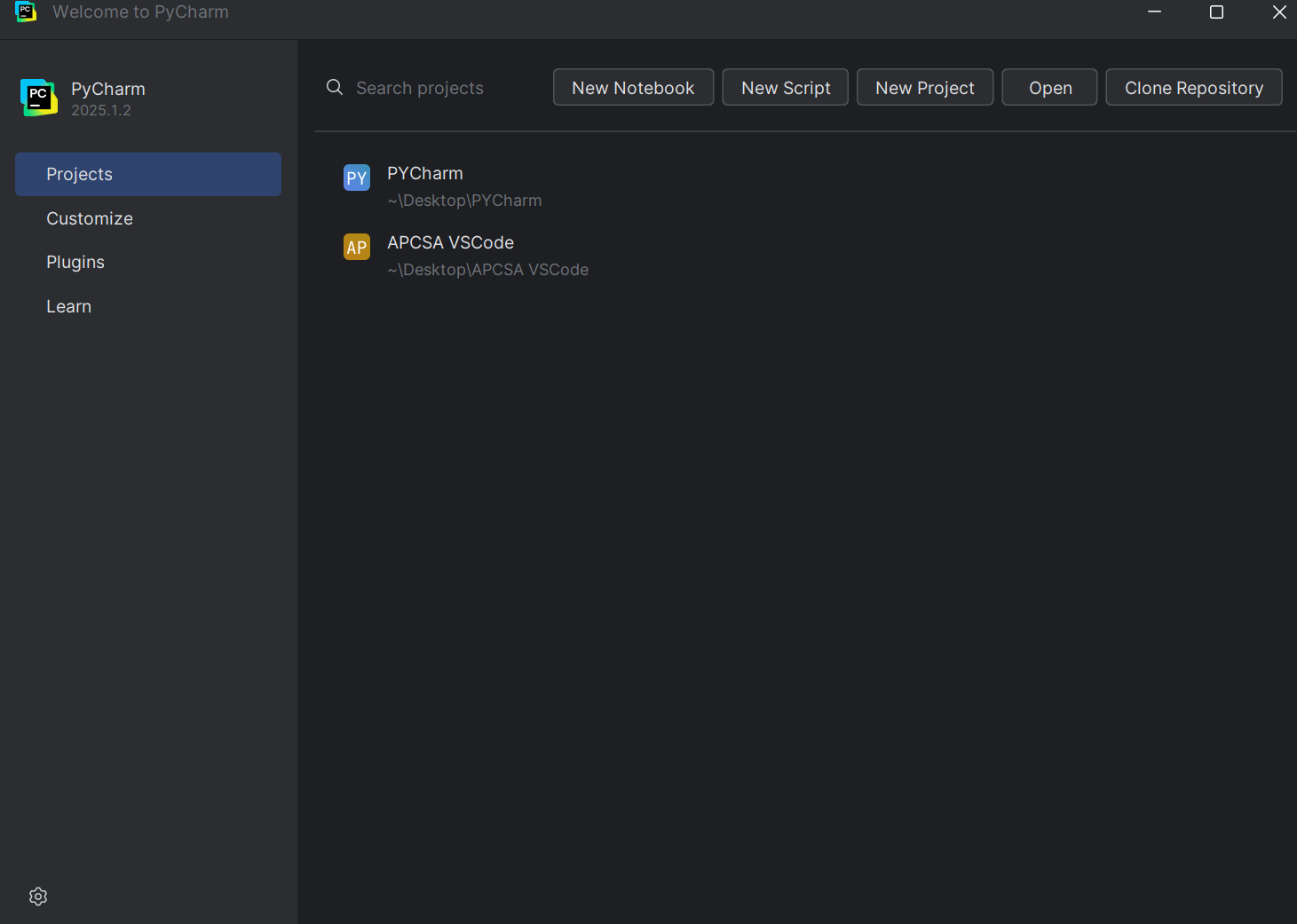Open the APCSA VSCode project
This screenshot has height=924, width=1297.
click(x=450, y=242)
